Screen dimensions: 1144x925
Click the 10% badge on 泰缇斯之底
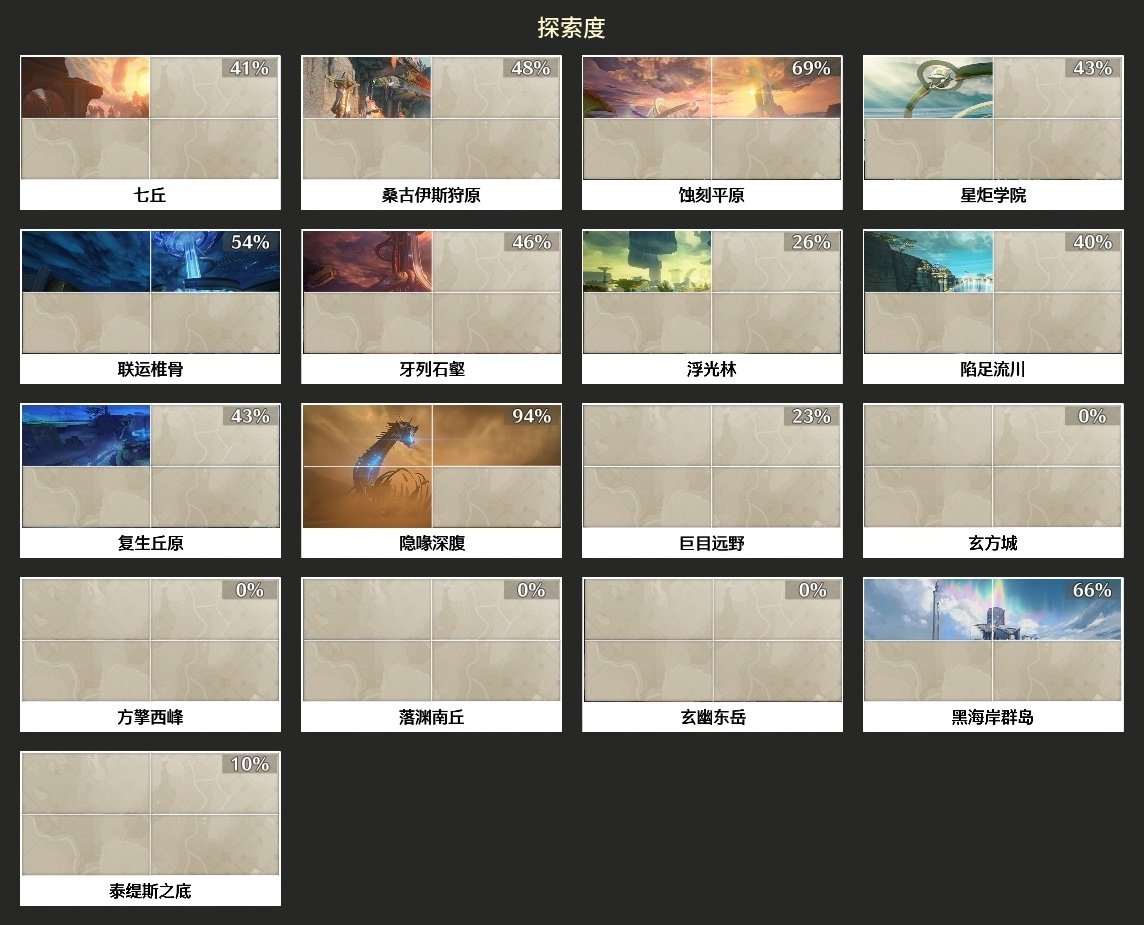click(x=250, y=764)
